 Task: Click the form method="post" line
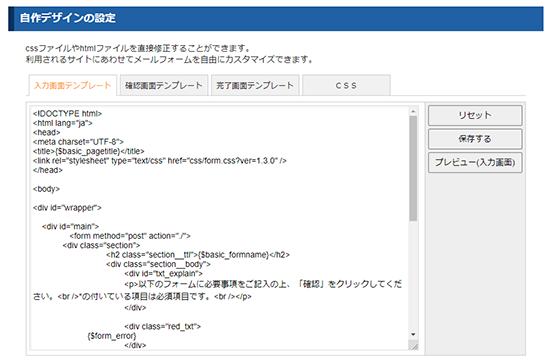(130, 236)
